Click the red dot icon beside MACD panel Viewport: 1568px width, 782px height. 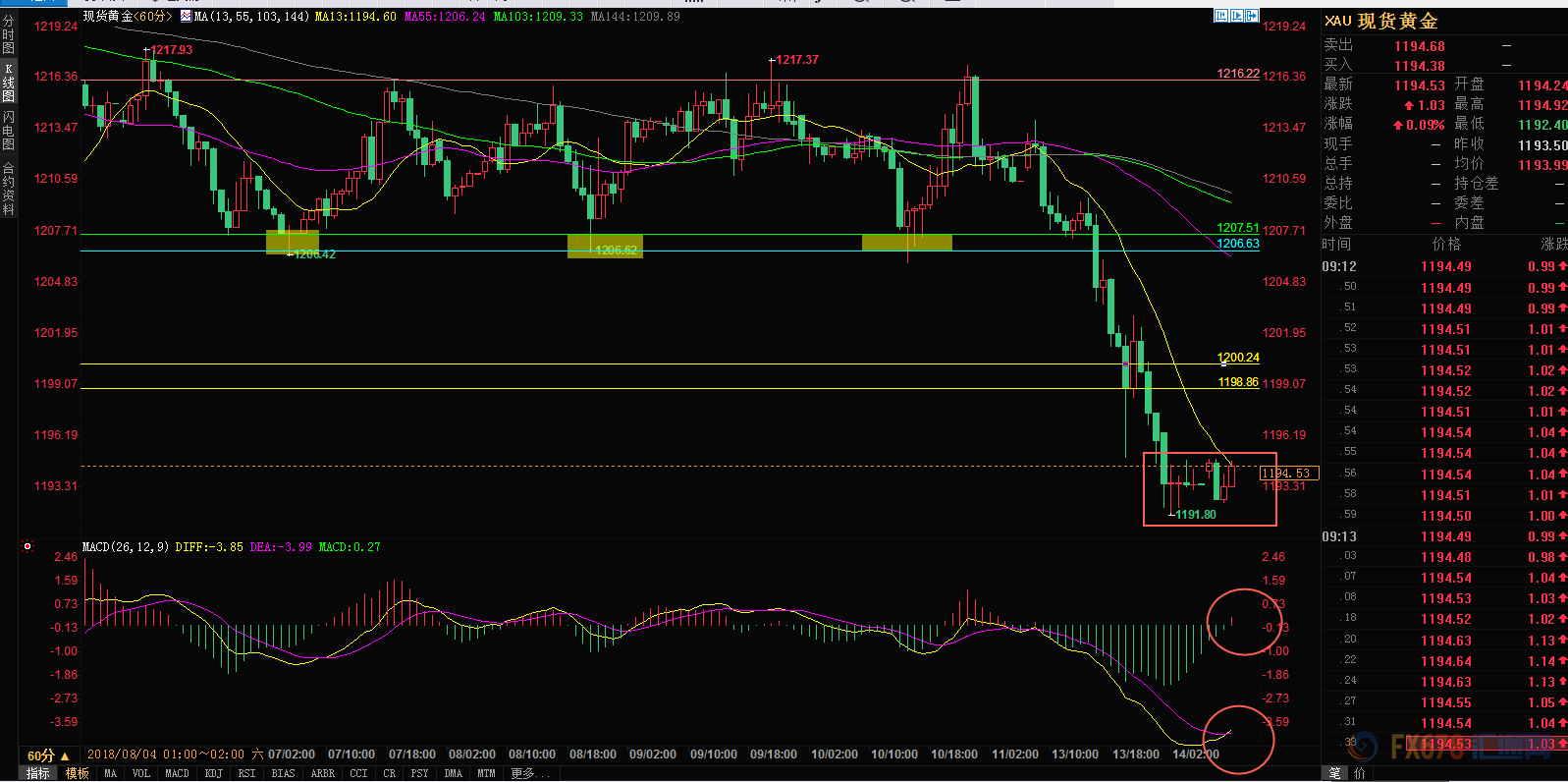27,546
